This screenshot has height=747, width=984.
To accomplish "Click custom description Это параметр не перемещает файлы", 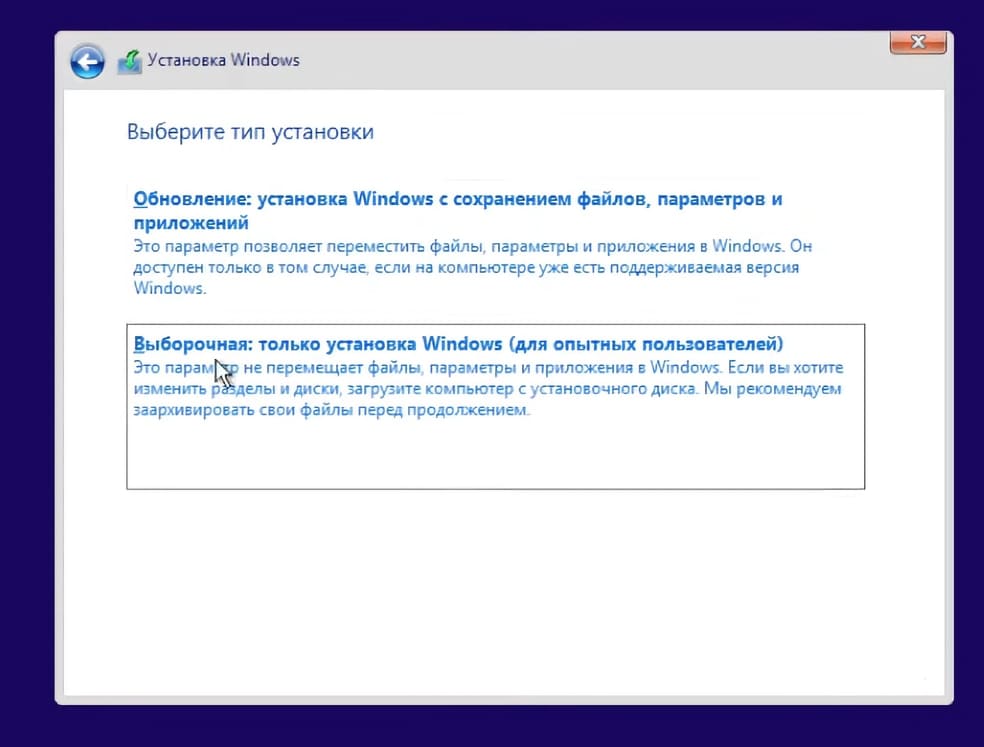I will [488, 367].
